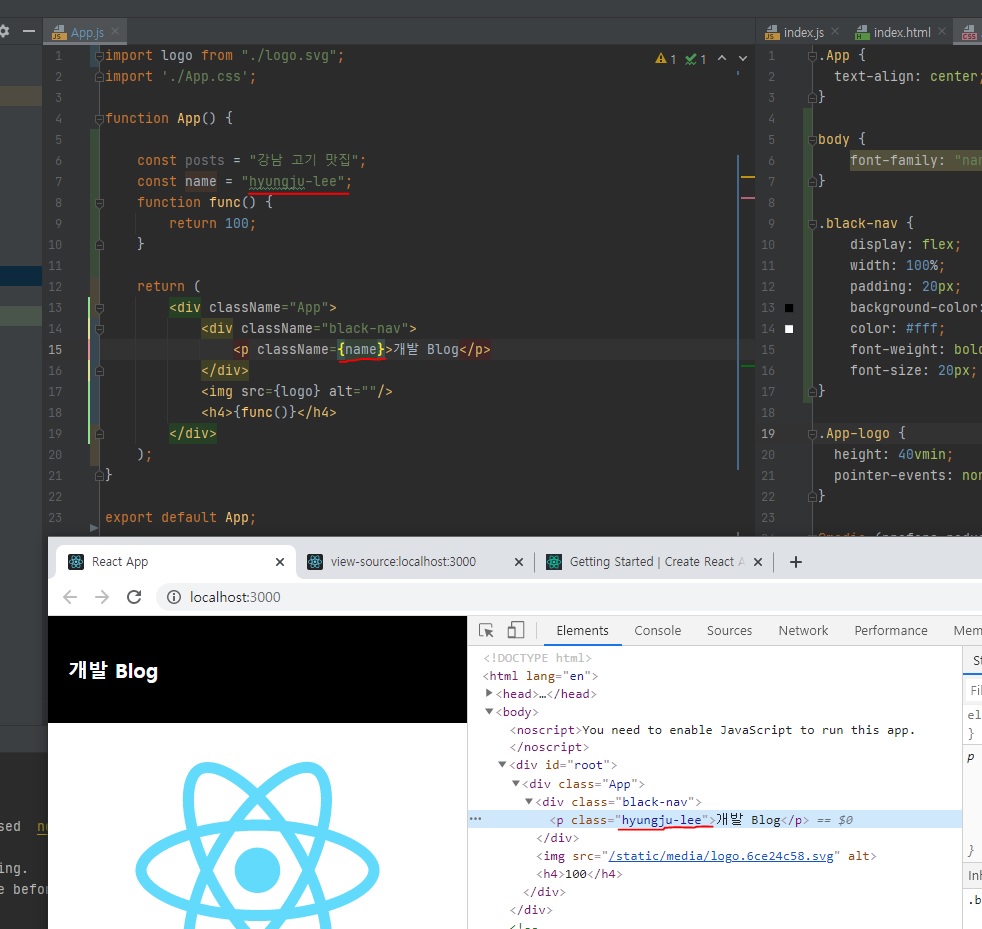This screenshot has height=929, width=982.
Task: Switch to the index.js editor tab
Action: coord(804,33)
